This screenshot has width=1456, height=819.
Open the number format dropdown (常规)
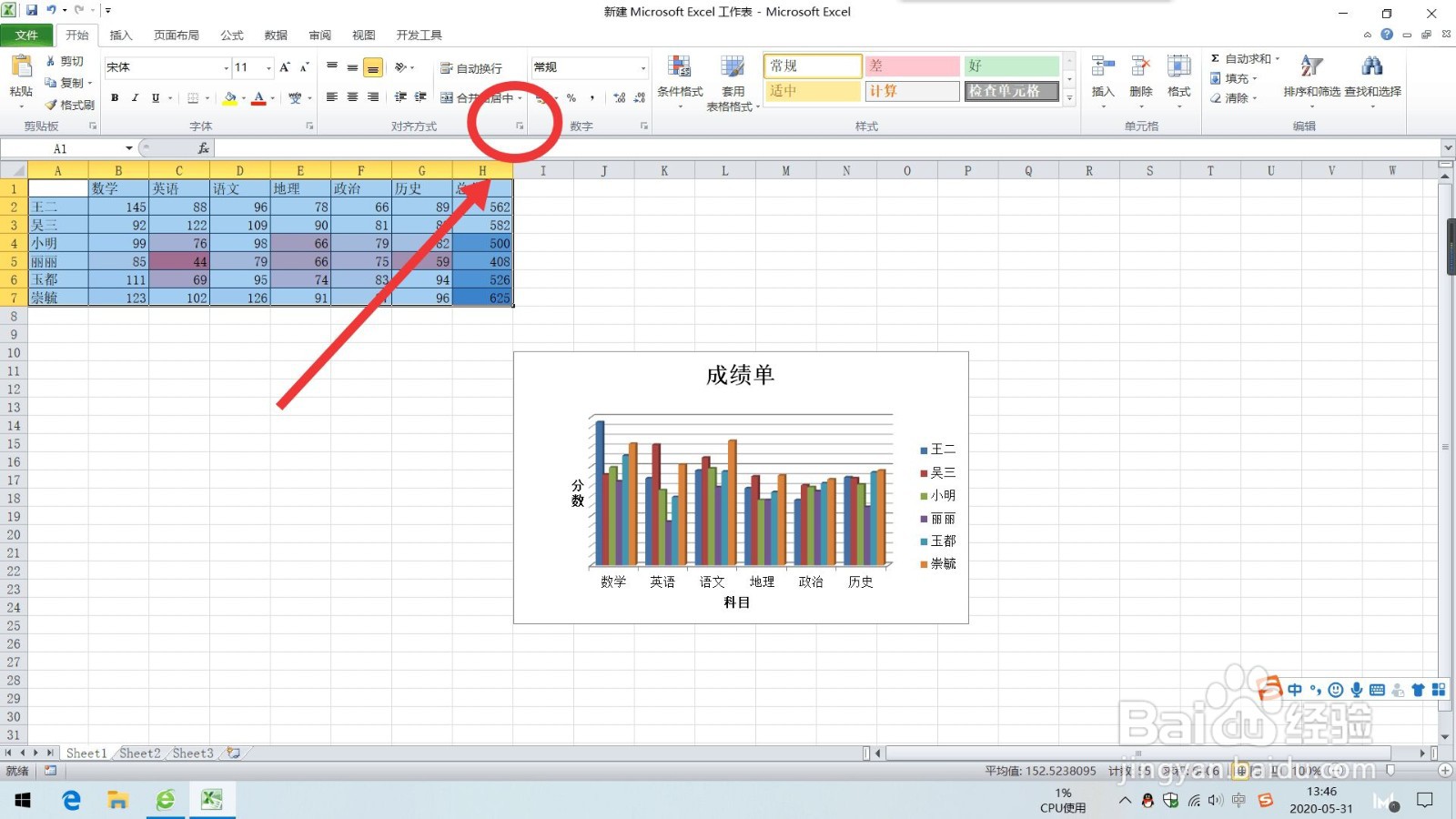click(x=643, y=67)
